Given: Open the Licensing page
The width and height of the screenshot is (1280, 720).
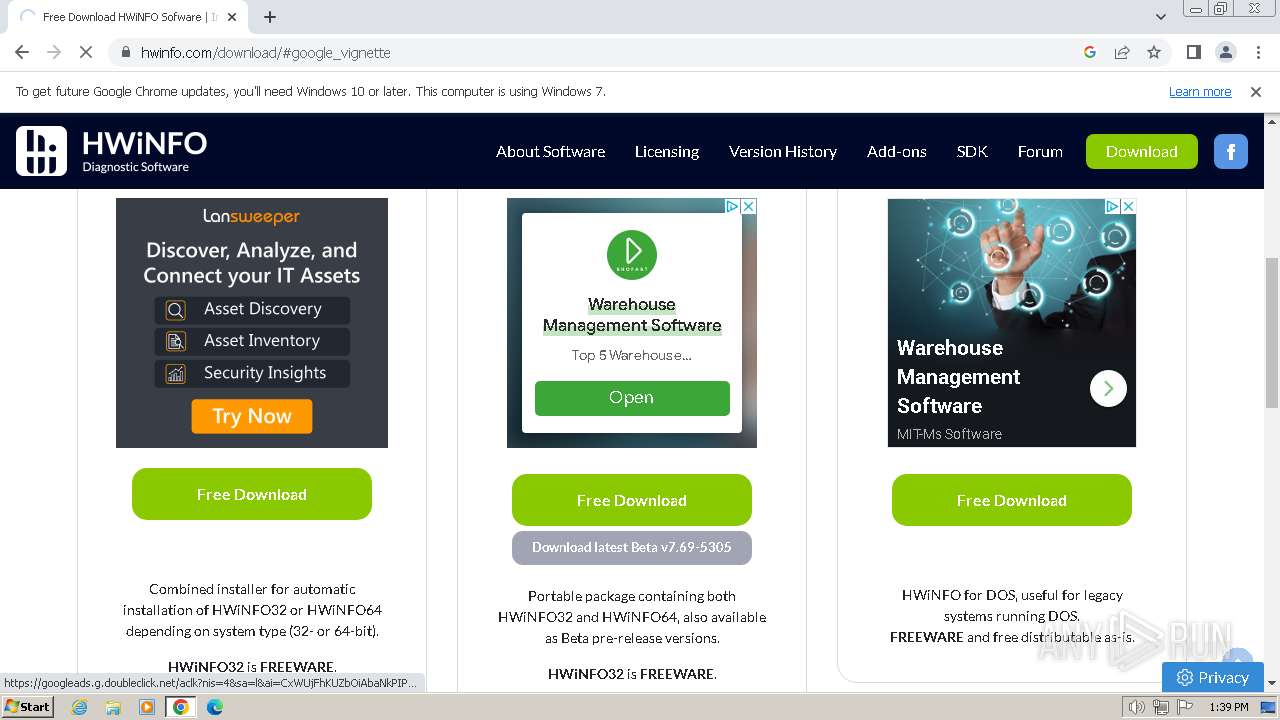Looking at the screenshot, I should tap(667, 152).
